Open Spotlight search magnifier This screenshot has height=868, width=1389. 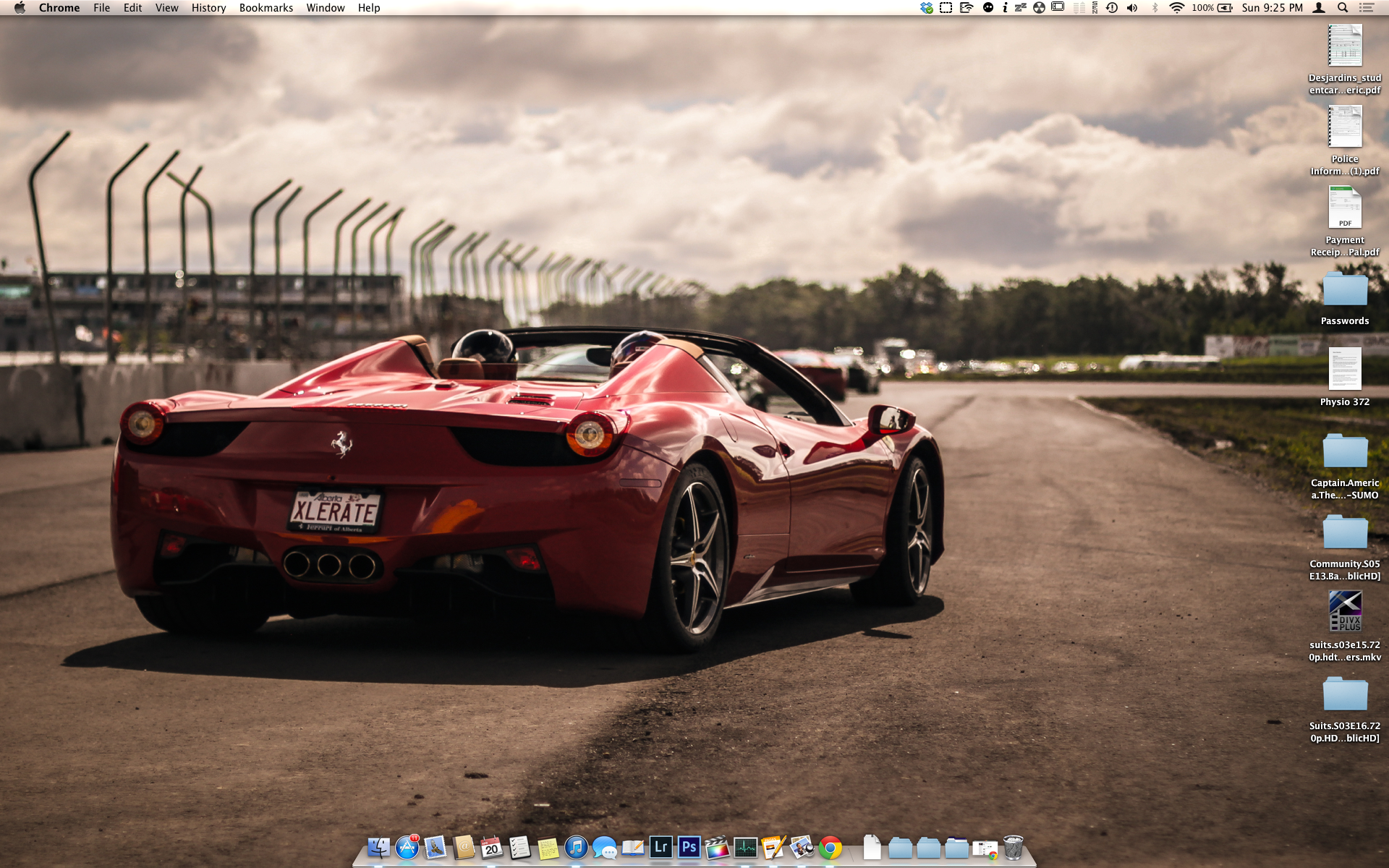(1343, 8)
